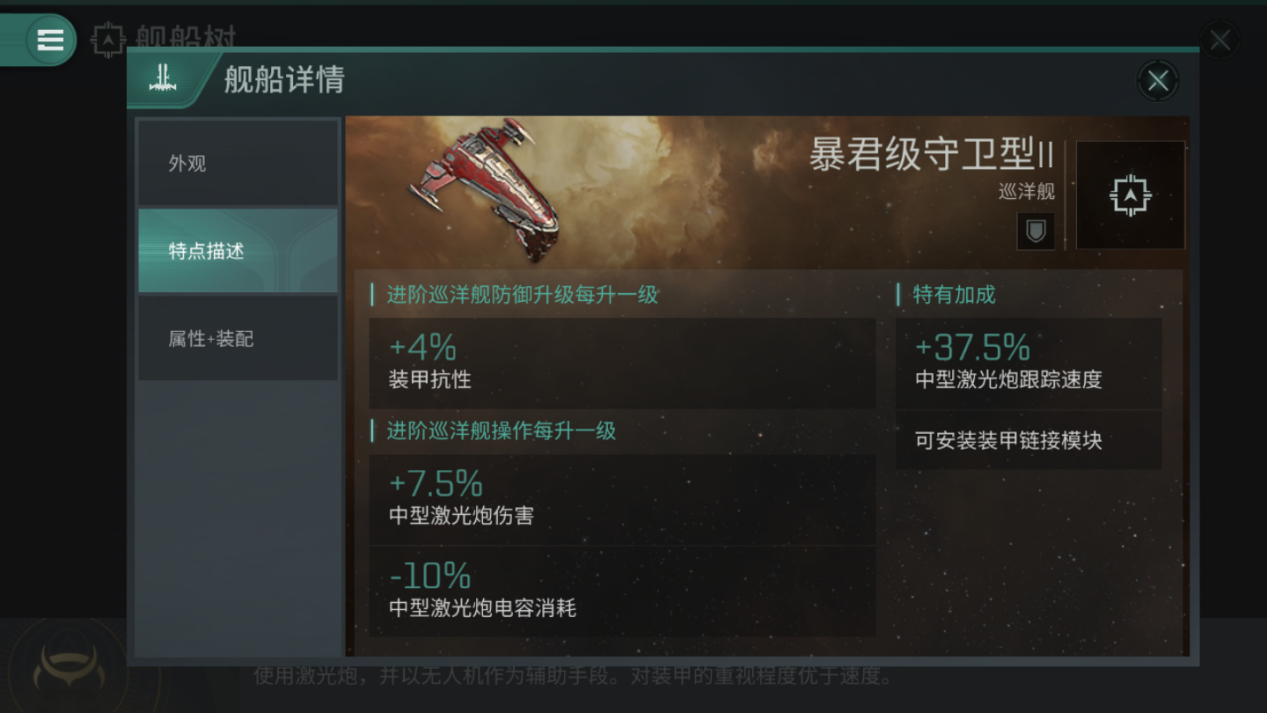Click the 可安装装甲链接模块 entry

pyautogui.click(x=1029, y=440)
